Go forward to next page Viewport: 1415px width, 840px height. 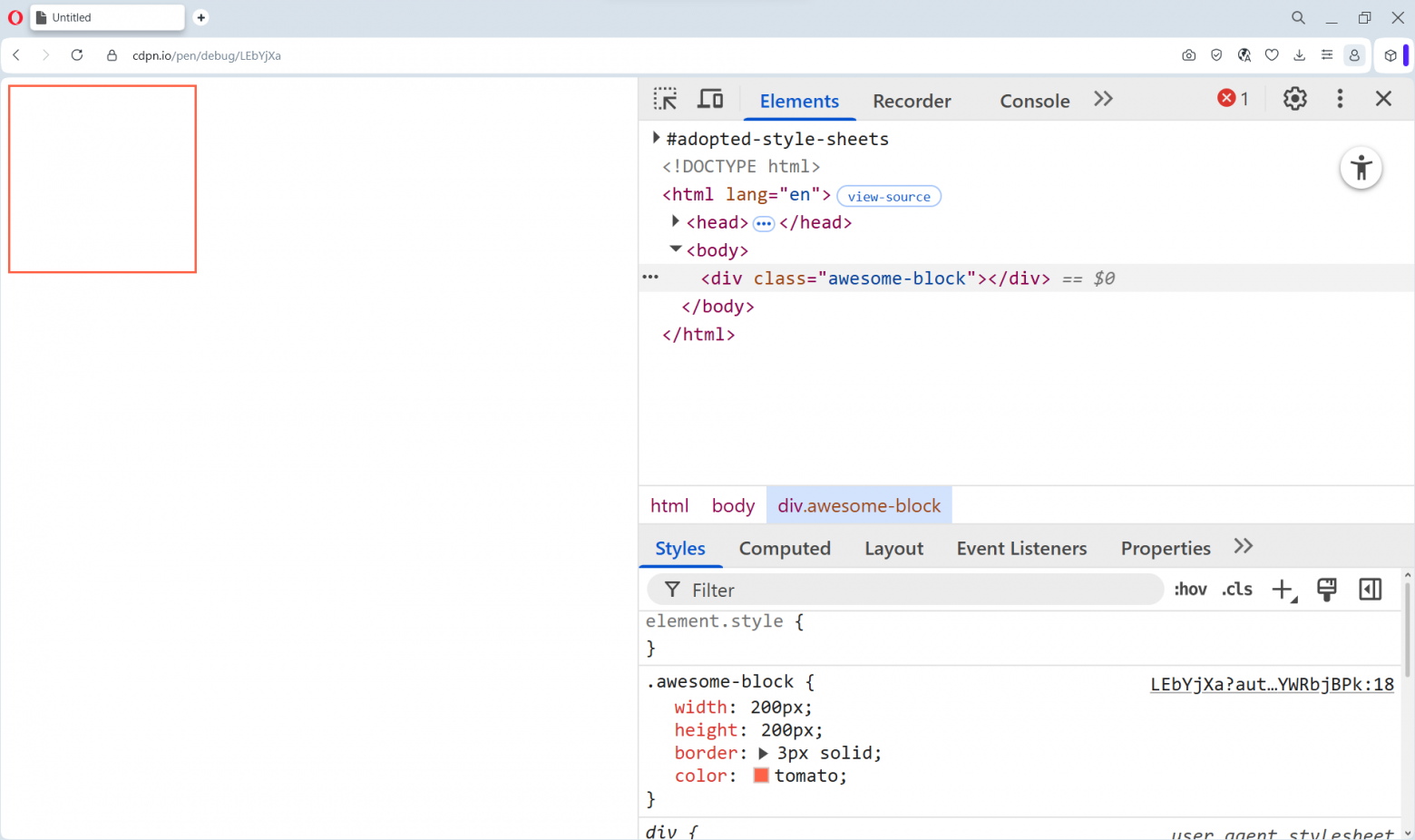[x=45, y=55]
